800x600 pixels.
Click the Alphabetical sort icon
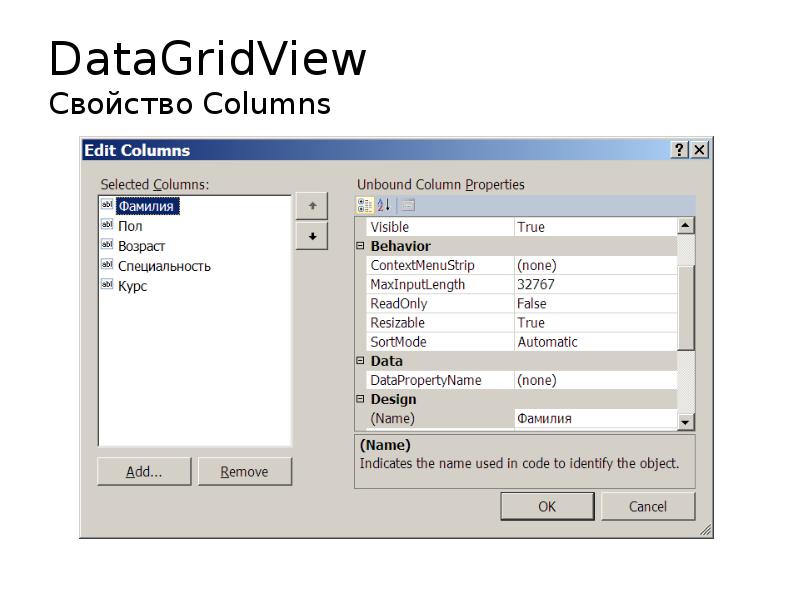click(384, 206)
